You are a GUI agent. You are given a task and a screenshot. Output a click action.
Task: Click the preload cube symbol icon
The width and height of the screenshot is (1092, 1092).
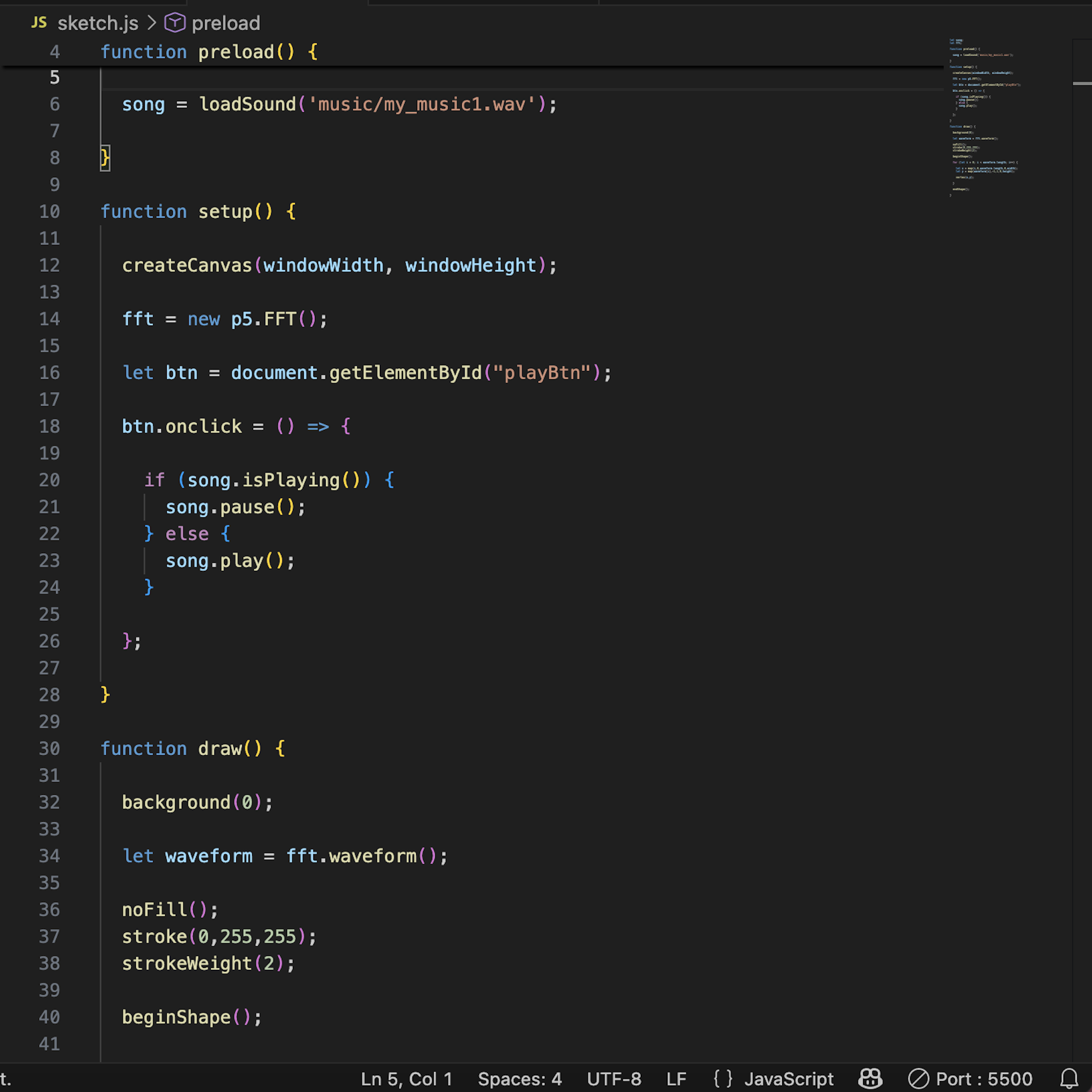(x=174, y=23)
